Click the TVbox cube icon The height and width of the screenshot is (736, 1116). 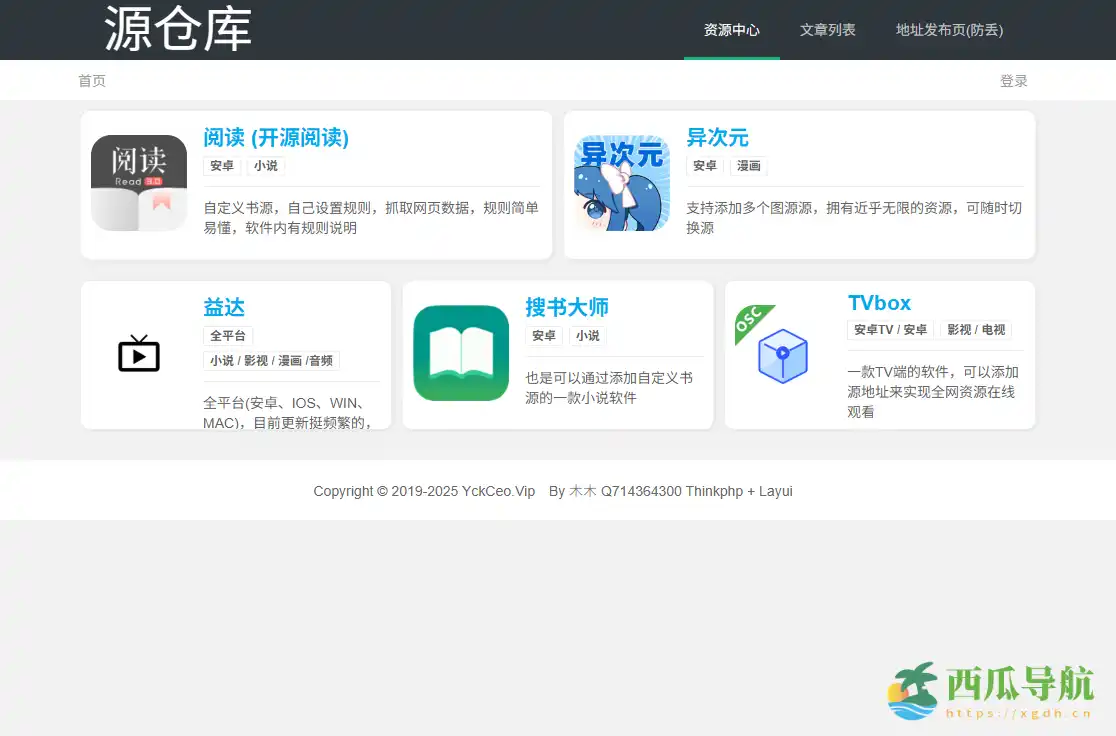click(x=782, y=356)
